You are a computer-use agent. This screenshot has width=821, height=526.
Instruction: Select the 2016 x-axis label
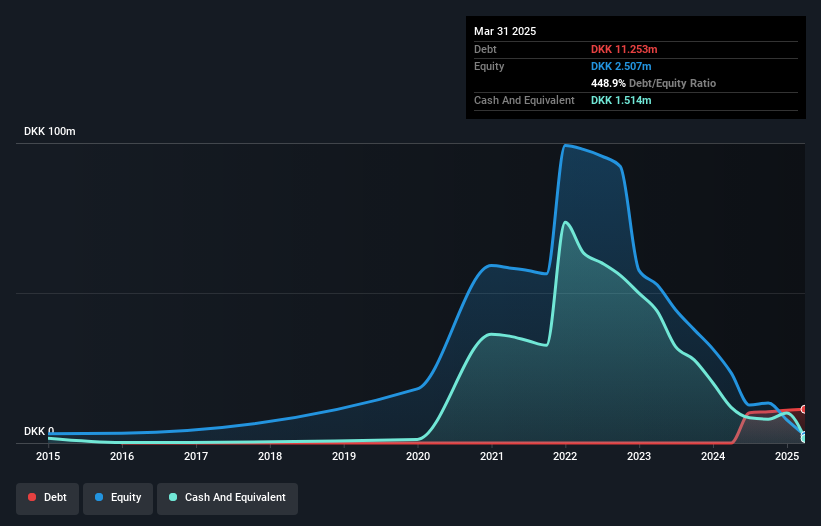click(x=122, y=456)
